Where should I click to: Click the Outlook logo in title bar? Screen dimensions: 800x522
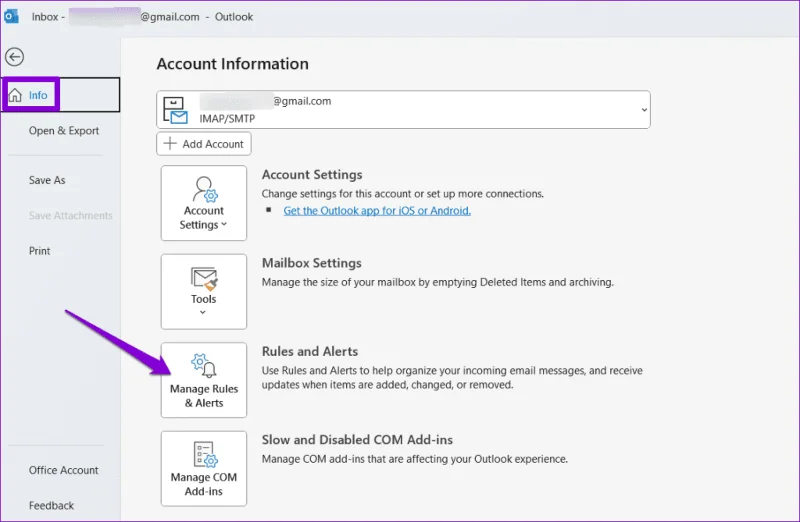click(11, 16)
